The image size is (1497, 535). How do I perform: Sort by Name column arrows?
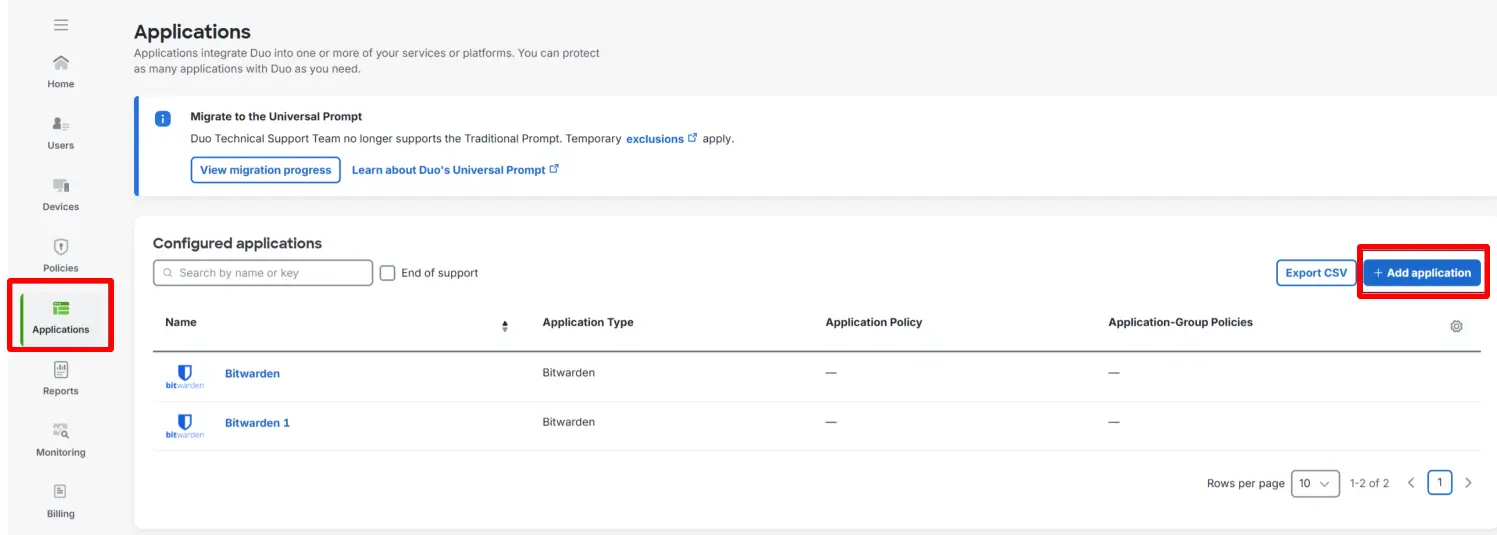pyautogui.click(x=505, y=326)
